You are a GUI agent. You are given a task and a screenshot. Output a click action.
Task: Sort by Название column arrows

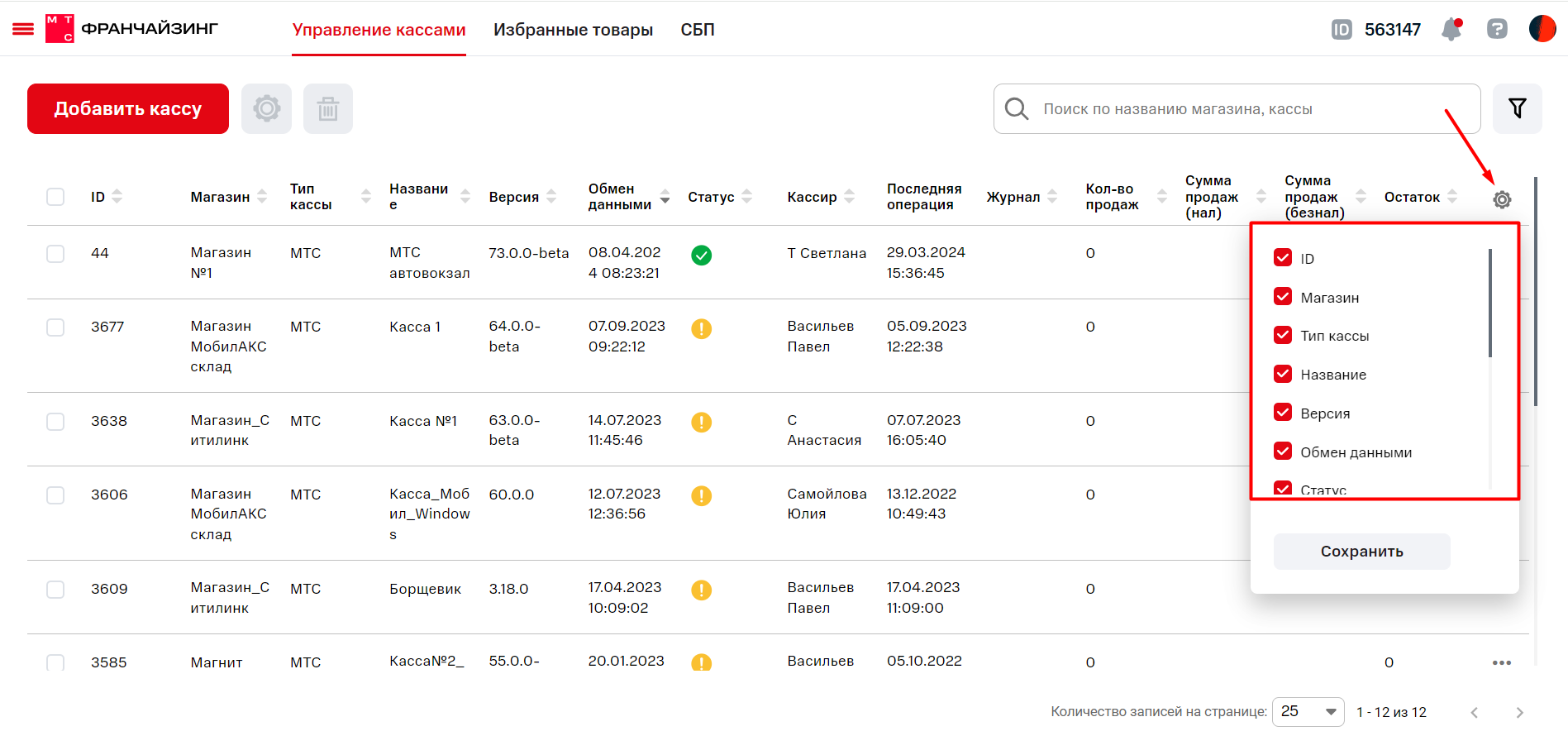click(465, 196)
